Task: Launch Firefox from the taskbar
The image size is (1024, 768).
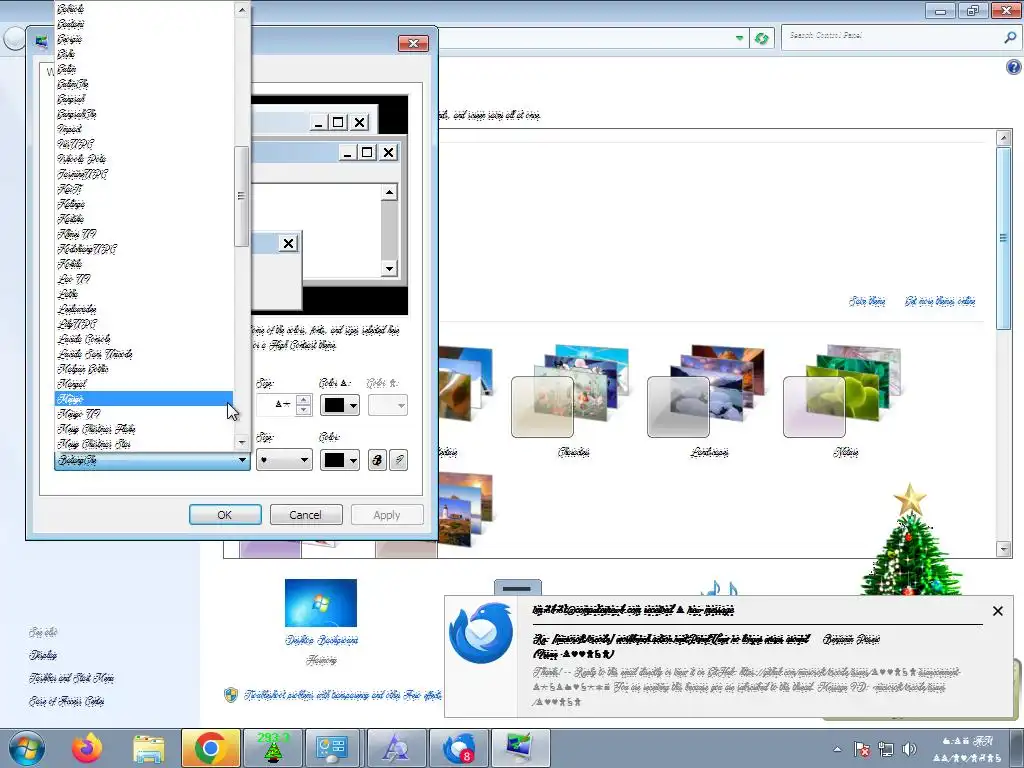Action: [88, 748]
